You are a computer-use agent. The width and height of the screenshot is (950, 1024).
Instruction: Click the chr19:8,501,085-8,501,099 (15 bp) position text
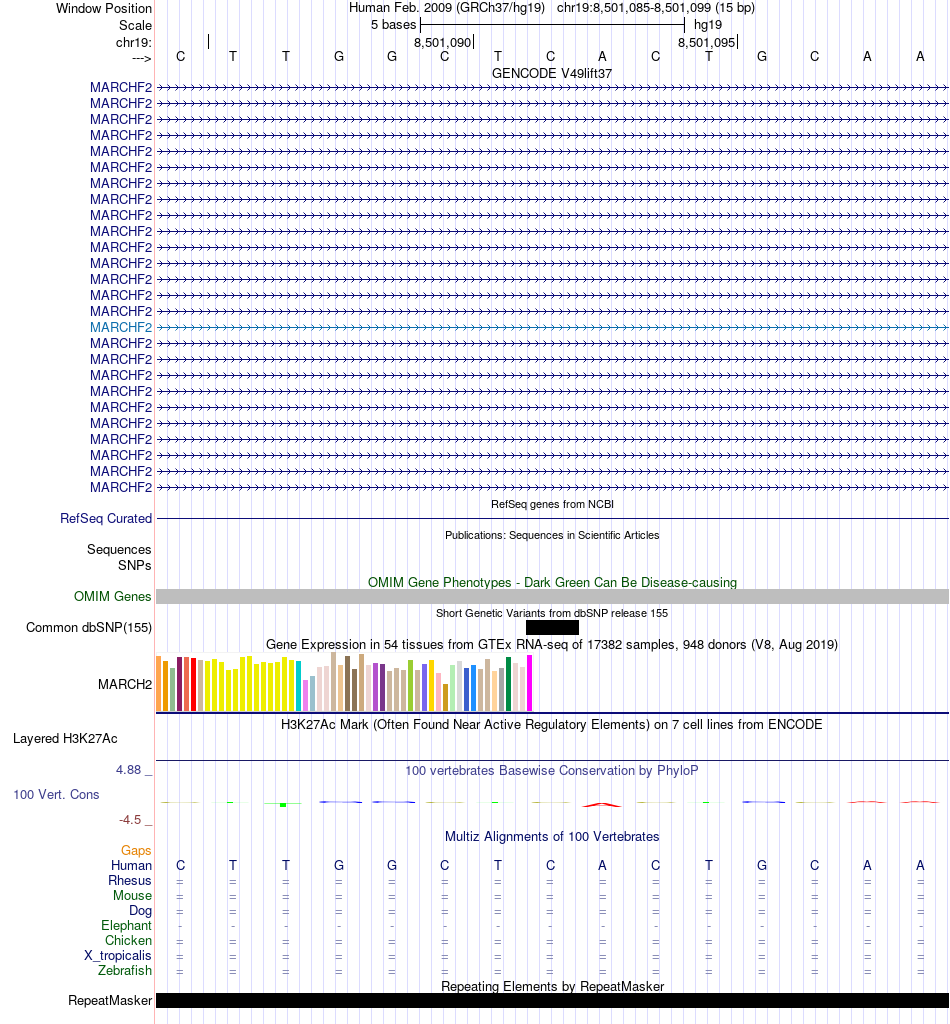point(656,8)
